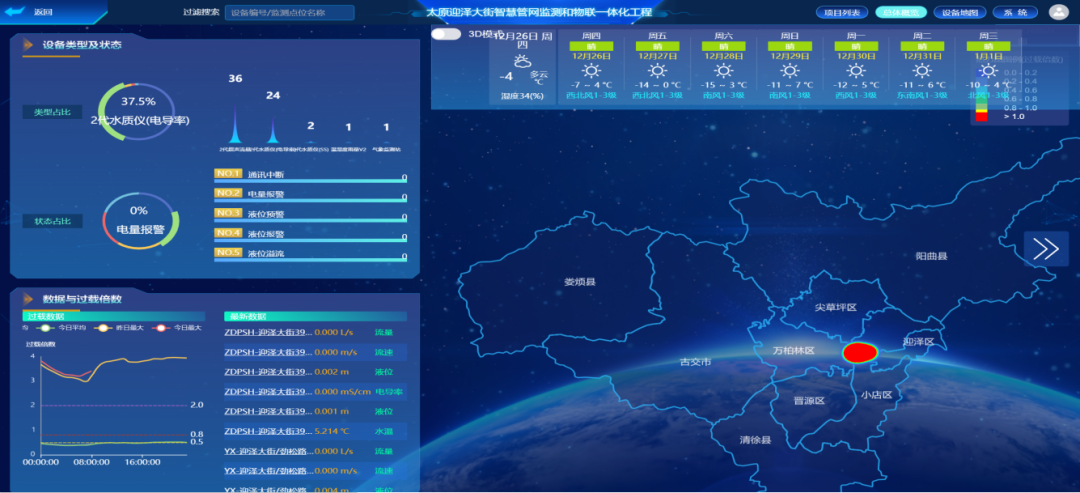Select 娄烦县 on the map
Screen dimensions: 1080x493
(x=580, y=282)
